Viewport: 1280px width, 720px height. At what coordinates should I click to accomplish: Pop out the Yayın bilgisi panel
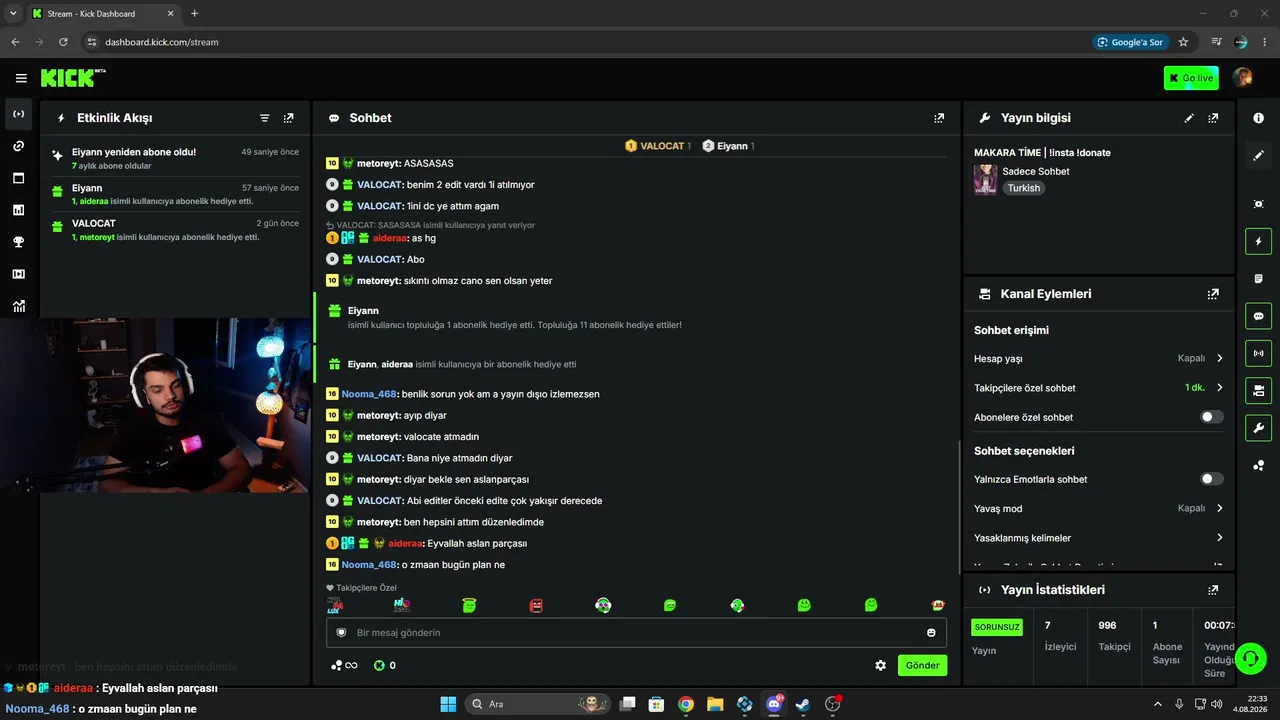point(1213,118)
